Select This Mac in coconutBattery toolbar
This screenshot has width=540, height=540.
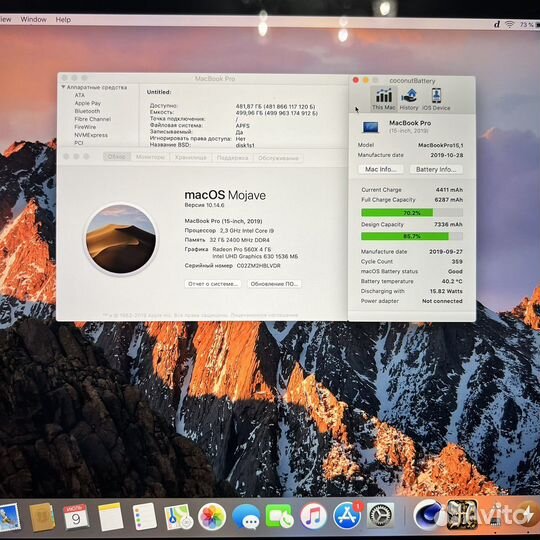click(384, 99)
